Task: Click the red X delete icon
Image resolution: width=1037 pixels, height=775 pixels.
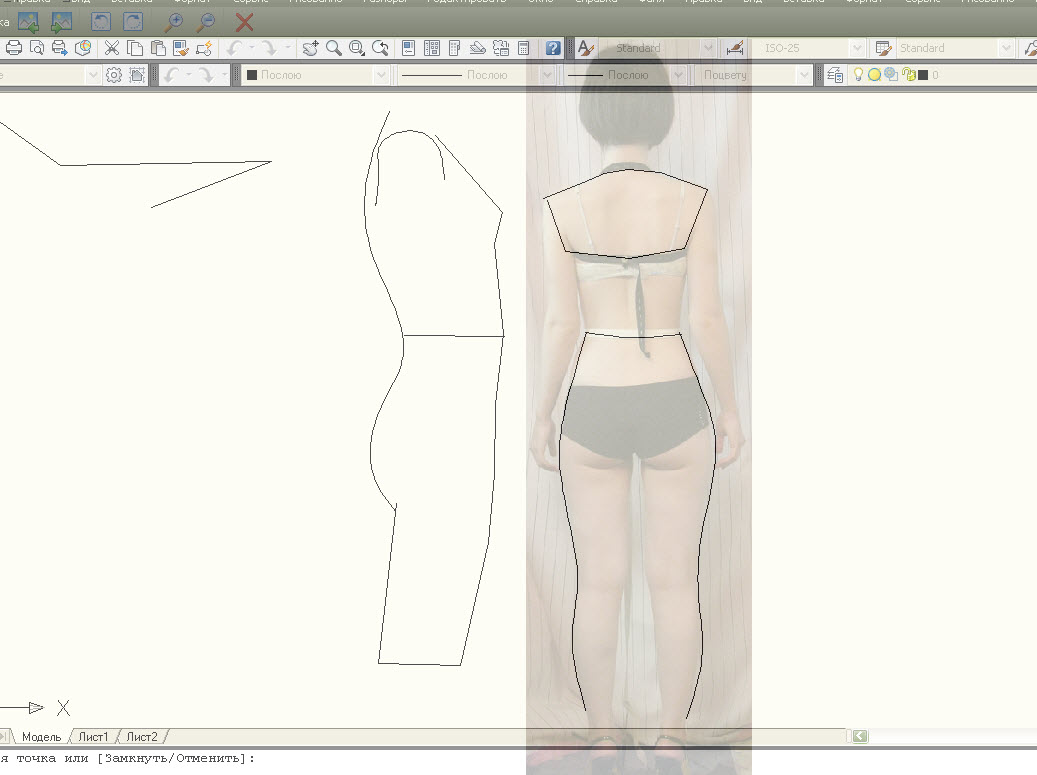Action: [244, 21]
